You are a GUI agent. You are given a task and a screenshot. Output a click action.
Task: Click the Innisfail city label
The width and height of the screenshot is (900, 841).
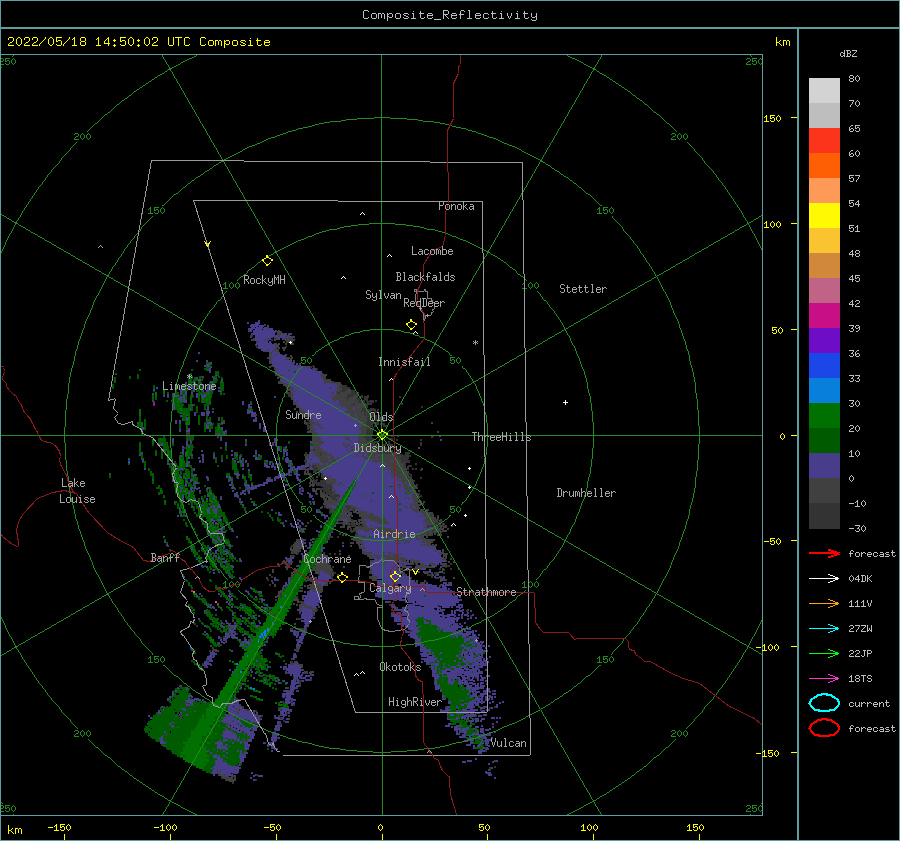click(404, 362)
